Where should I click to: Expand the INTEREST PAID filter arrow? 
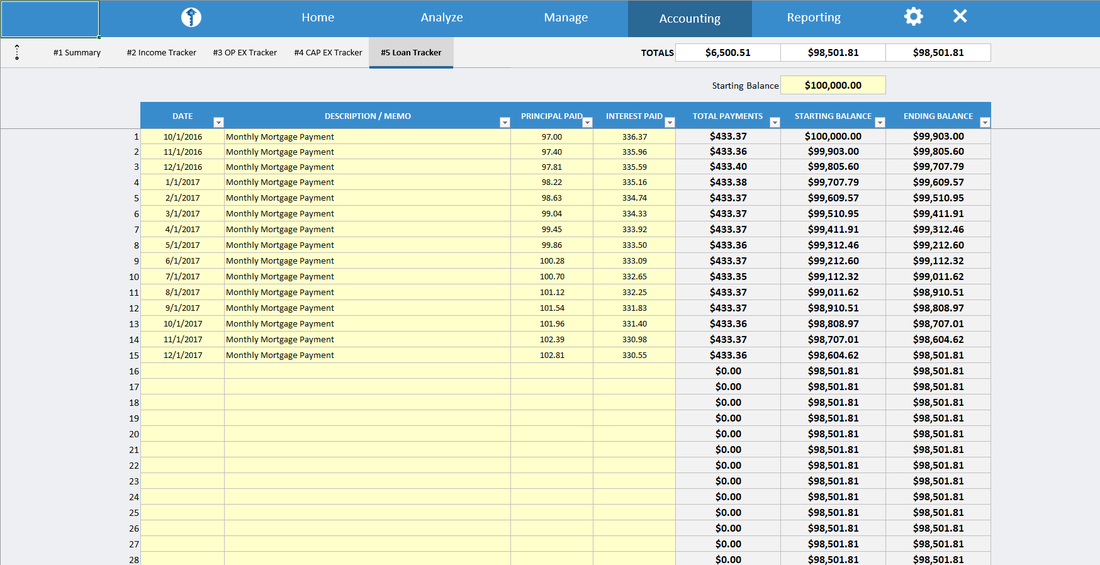[669, 122]
